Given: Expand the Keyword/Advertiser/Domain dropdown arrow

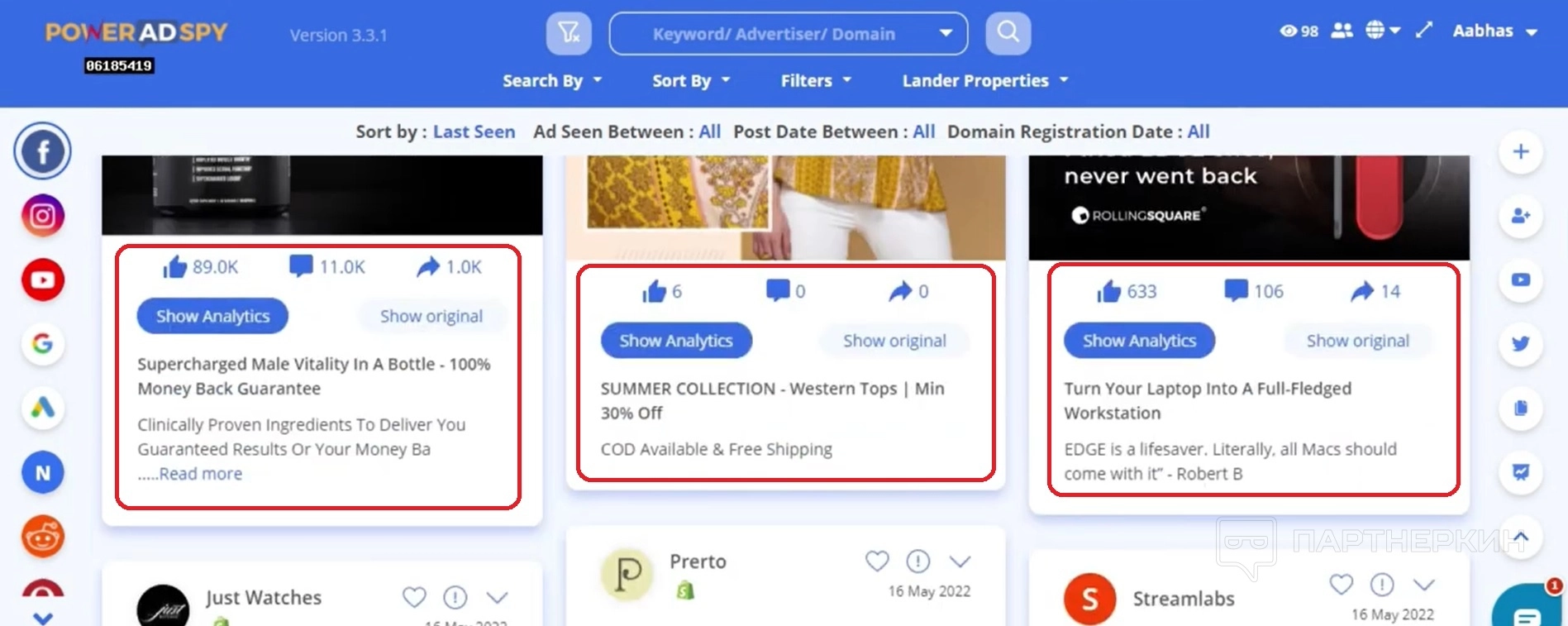Looking at the screenshot, I should coord(946,33).
